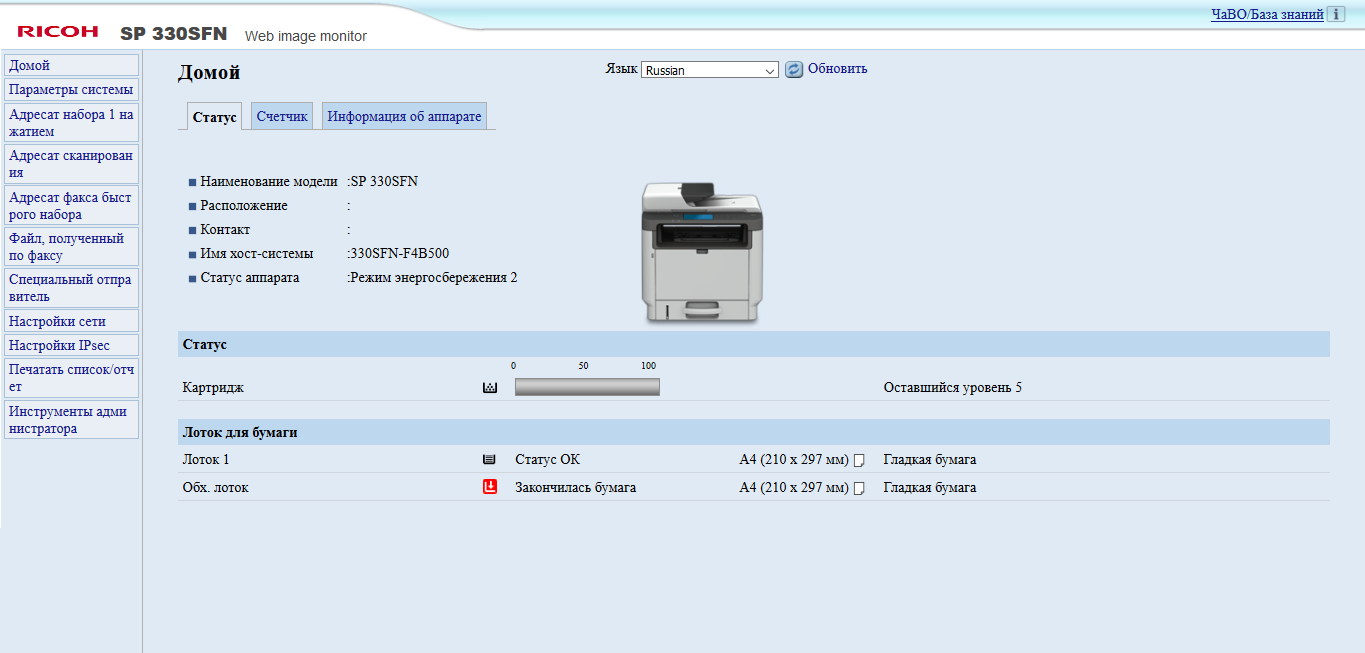
Task: Click the info icon in top right
Action: coord(1336,15)
